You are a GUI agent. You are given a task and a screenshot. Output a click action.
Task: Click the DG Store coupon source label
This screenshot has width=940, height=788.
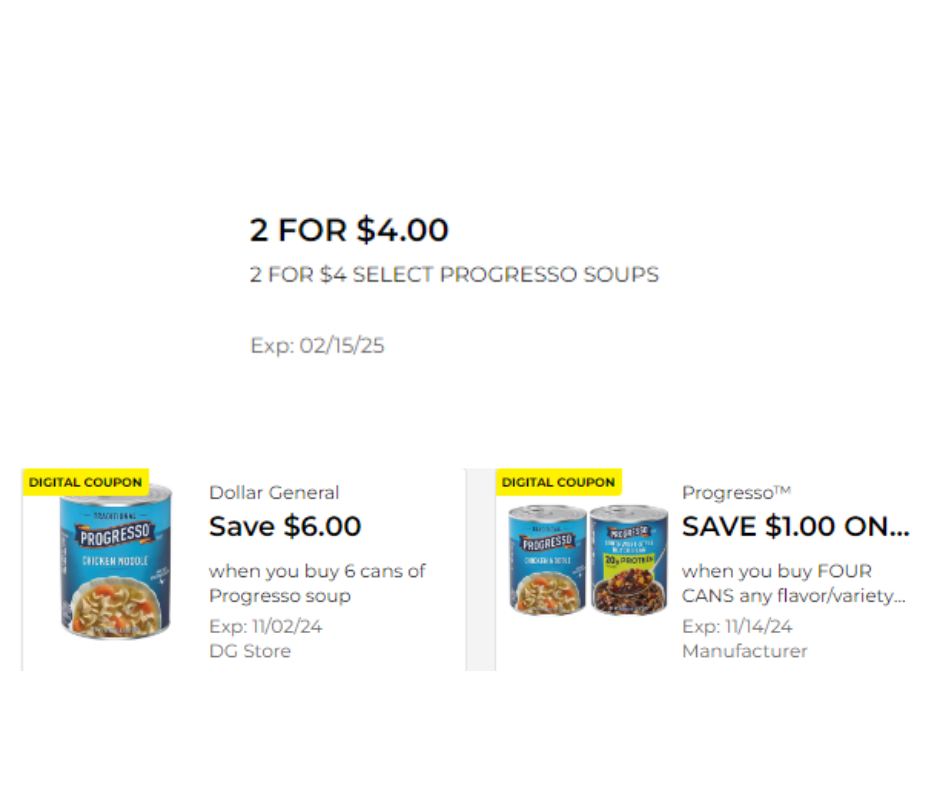coord(250,651)
